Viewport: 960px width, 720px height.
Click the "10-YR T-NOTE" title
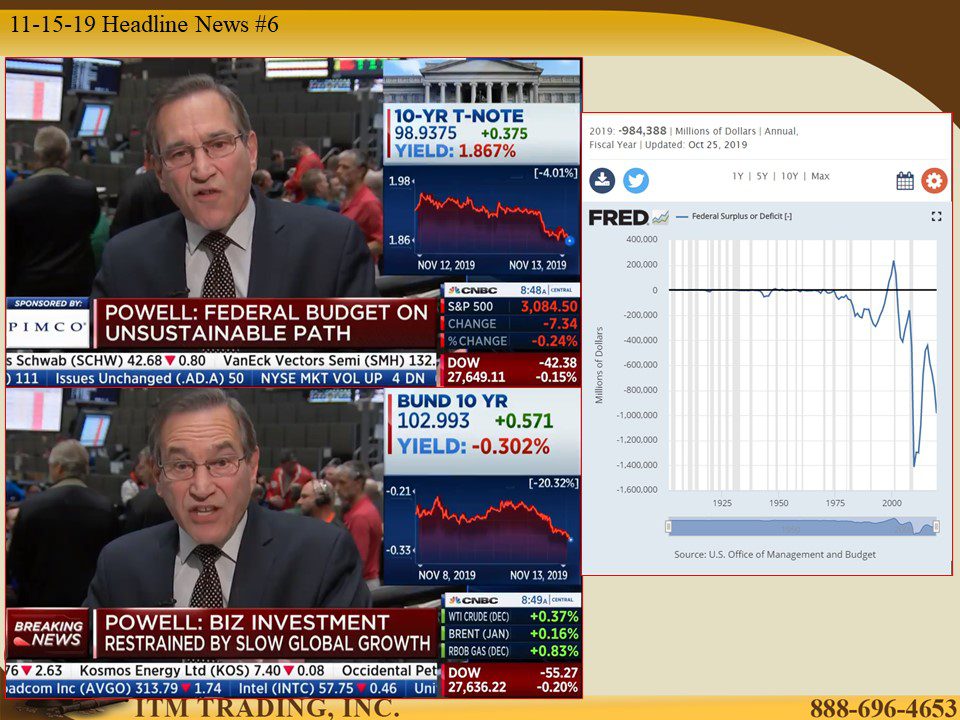(x=459, y=116)
